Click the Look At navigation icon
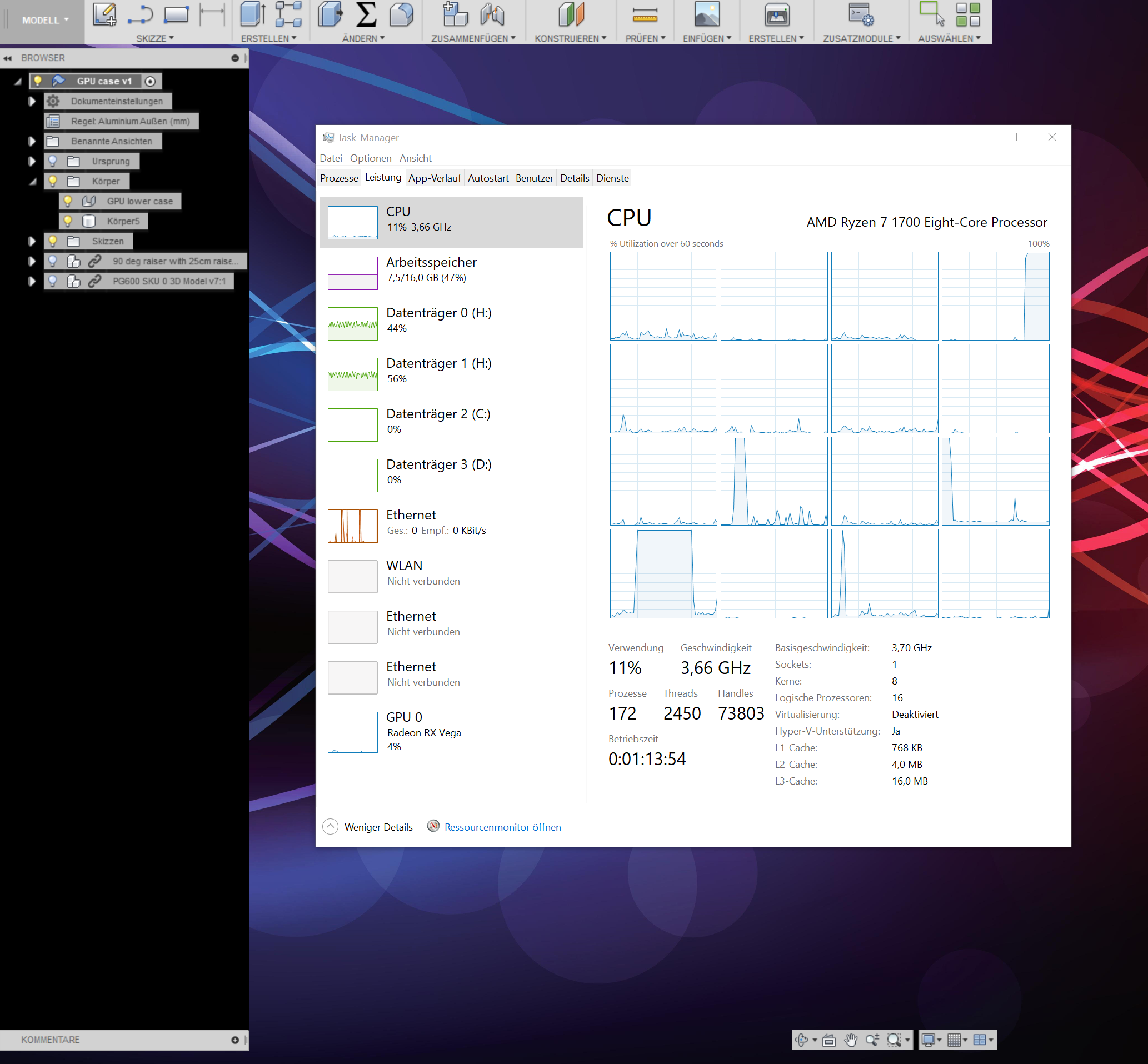This screenshot has width=1148, height=1064. coord(829,1040)
